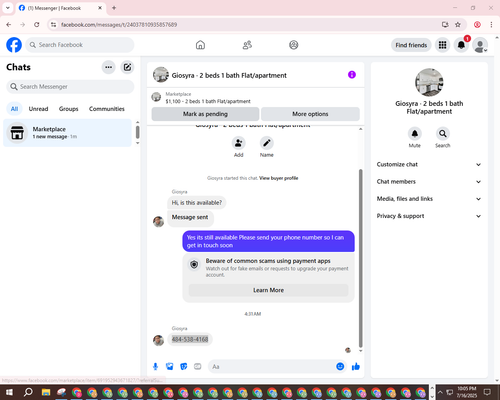Click the purple conversation information icon
The width and height of the screenshot is (500, 400).
pos(352,75)
